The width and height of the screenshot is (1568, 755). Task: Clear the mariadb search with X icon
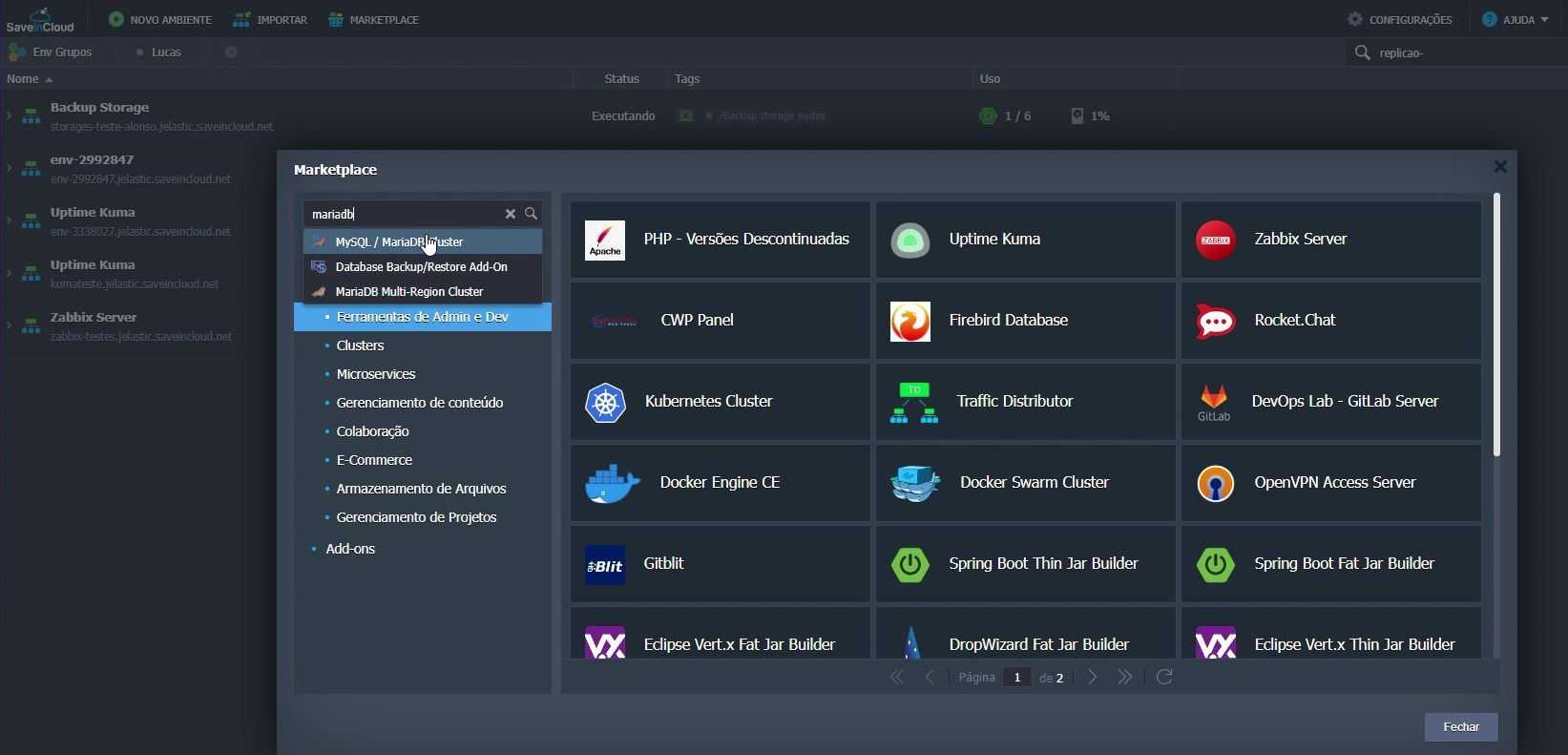(x=511, y=214)
